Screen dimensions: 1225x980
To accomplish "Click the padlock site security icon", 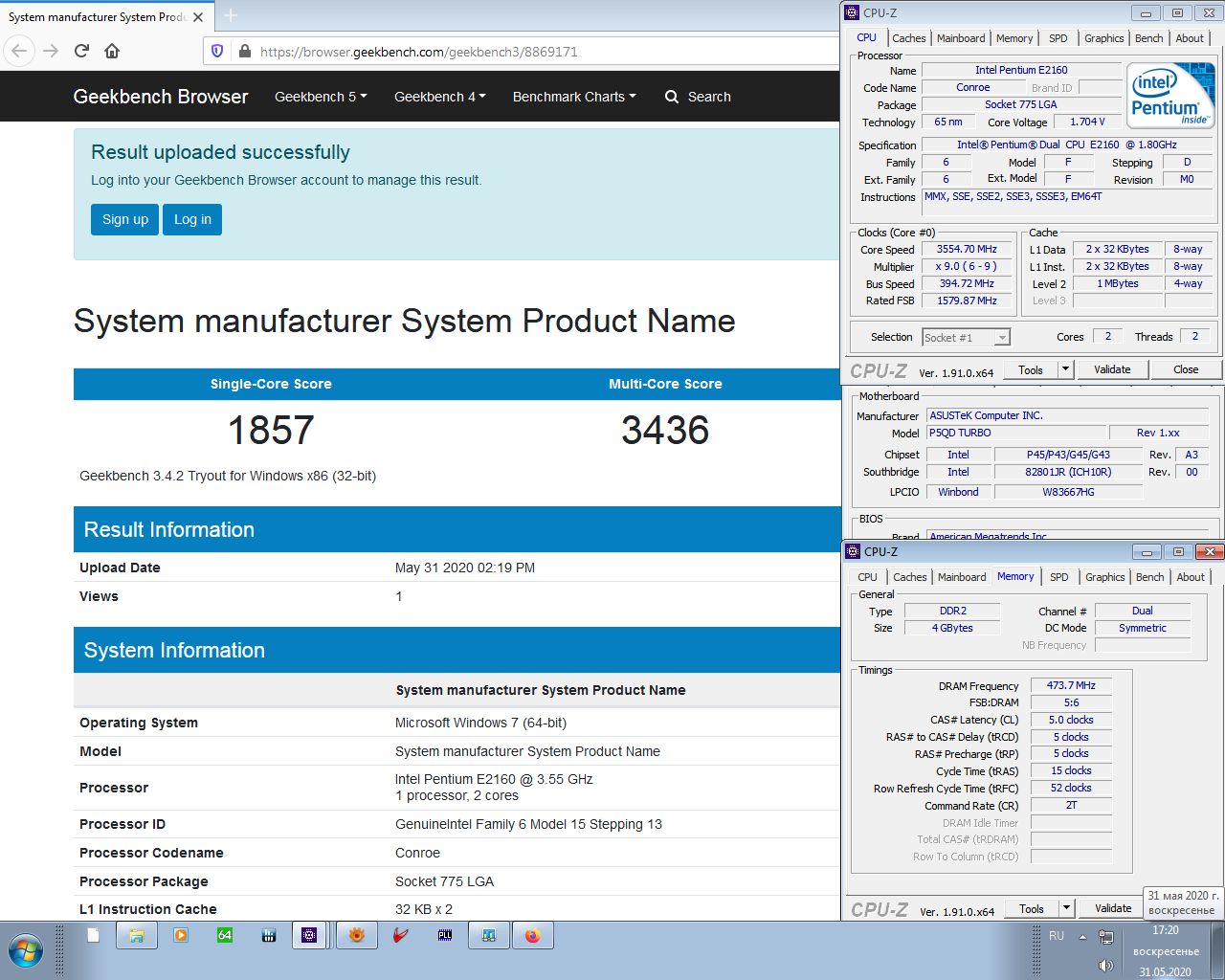I will [x=244, y=51].
